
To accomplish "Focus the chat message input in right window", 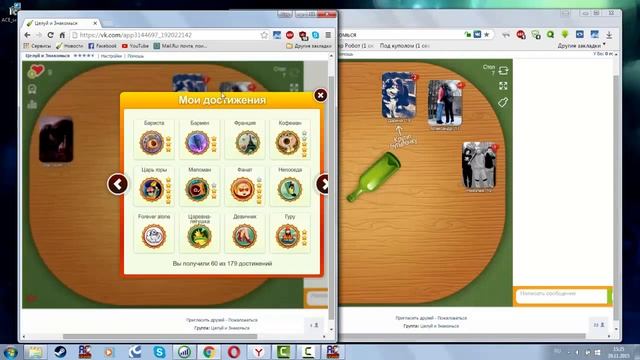I will (x=562, y=296).
